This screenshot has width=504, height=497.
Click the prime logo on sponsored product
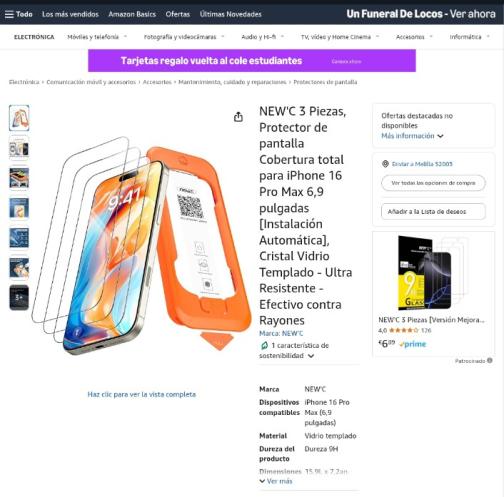point(413,344)
